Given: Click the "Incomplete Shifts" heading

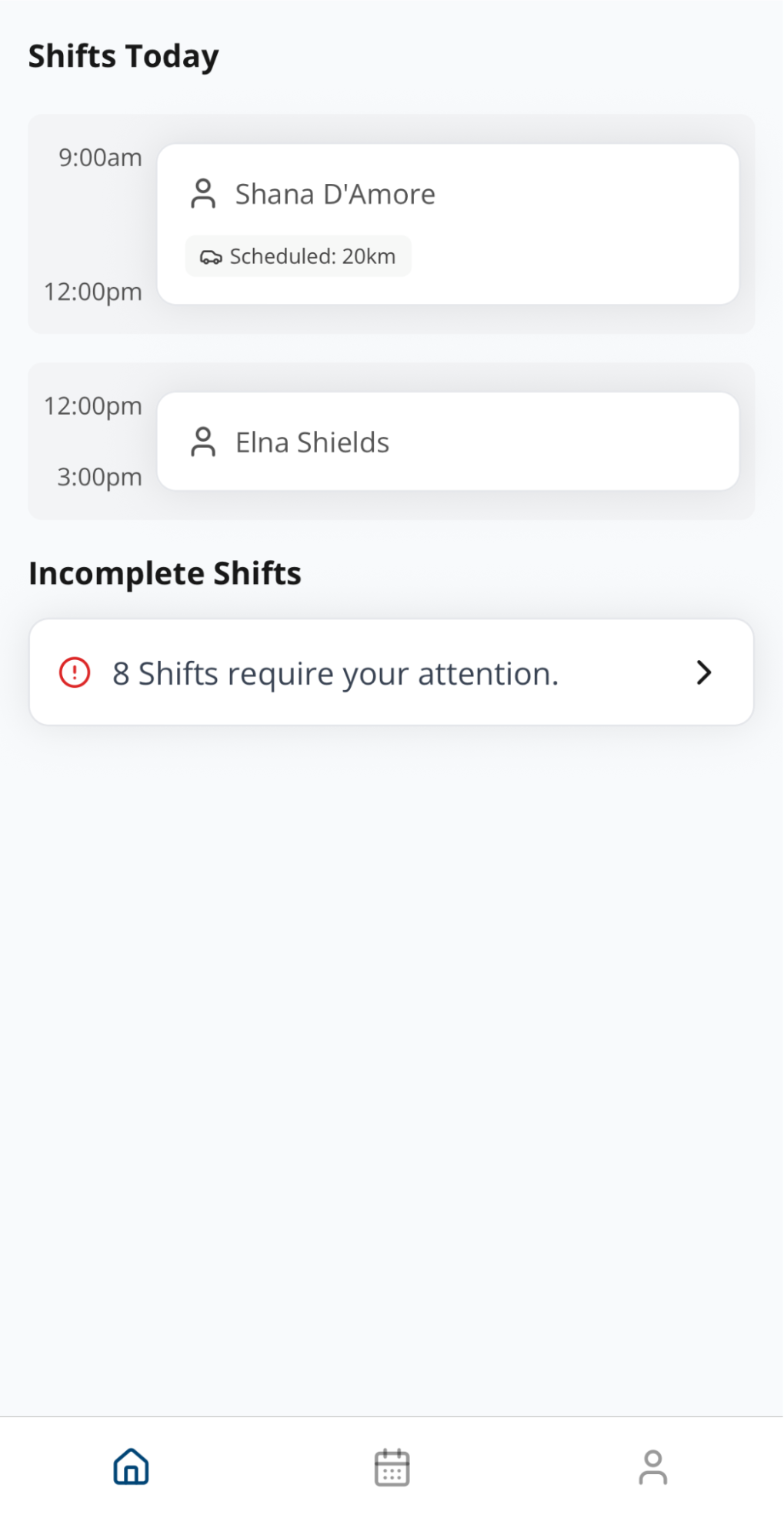Looking at the screenshot, I should coord(165,574).
